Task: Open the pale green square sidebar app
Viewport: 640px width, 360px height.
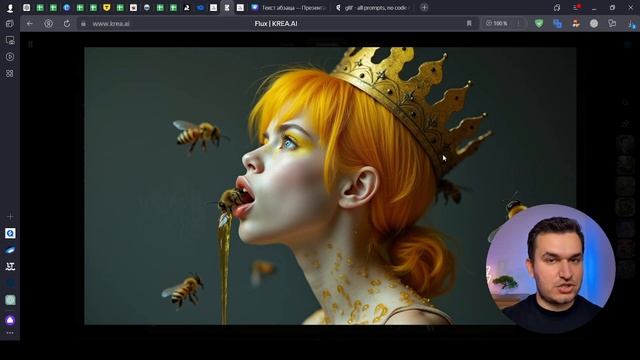Action: [10, 300]
